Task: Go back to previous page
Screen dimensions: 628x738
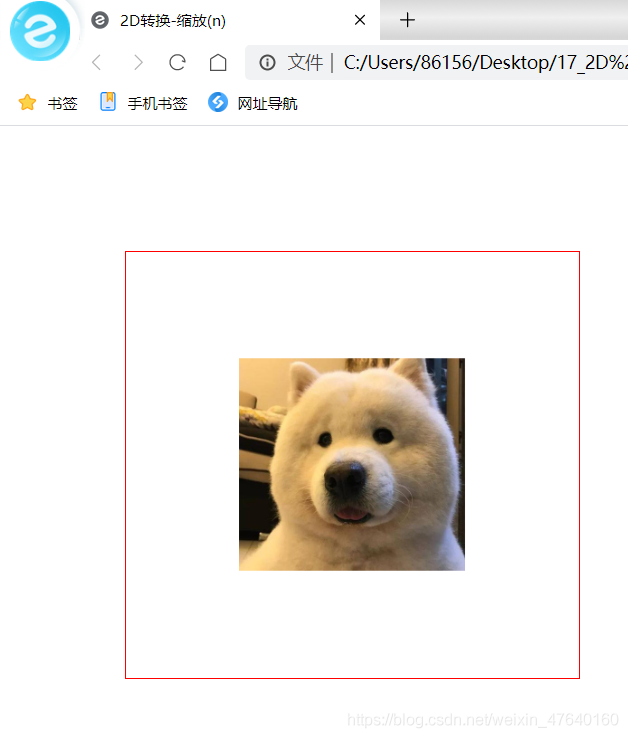Action: point(97,62)
